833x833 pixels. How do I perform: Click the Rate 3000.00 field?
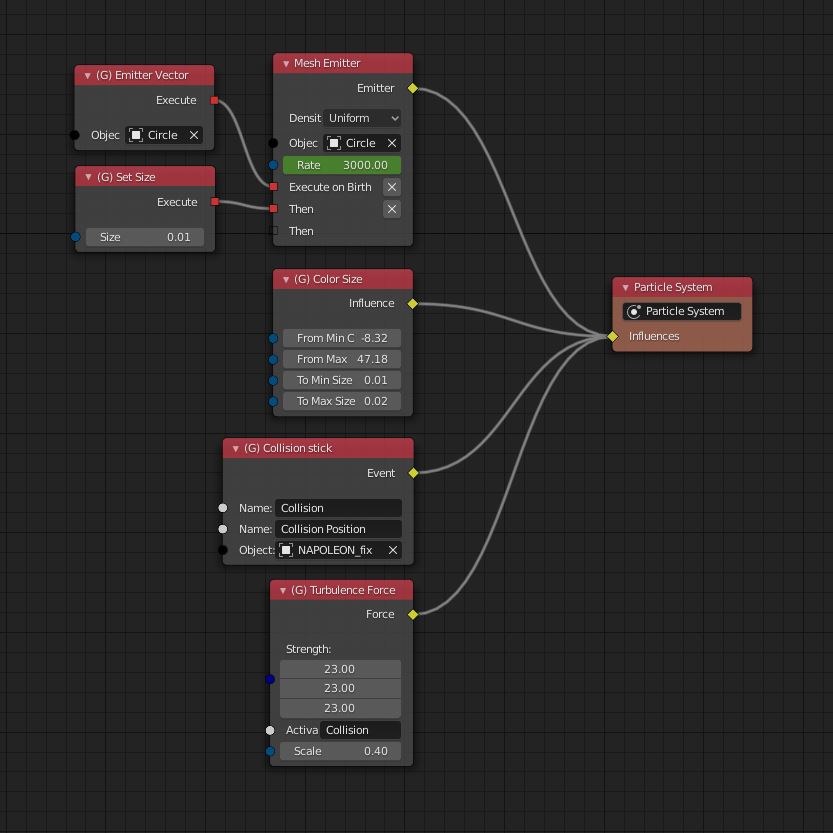(342, 165)
